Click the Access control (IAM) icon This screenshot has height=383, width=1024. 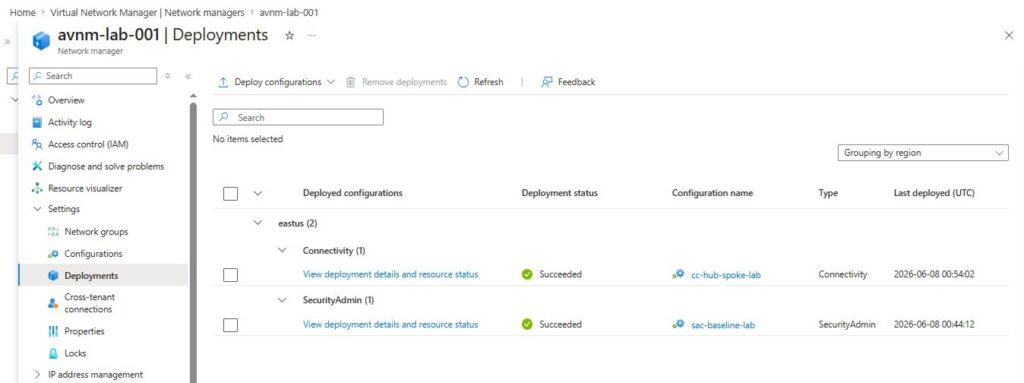pos(37,144)
